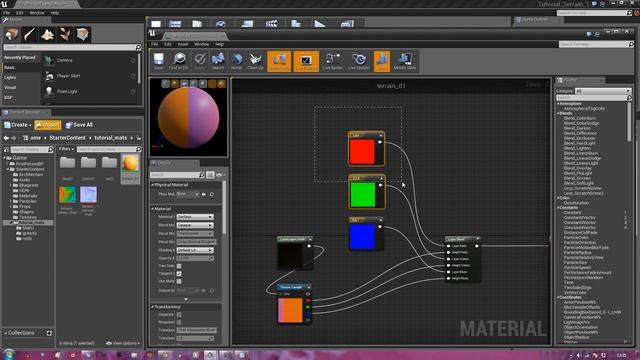Toggle the orange Stats toolbar button
Screen dimensions: 640x360
point(382,61)
